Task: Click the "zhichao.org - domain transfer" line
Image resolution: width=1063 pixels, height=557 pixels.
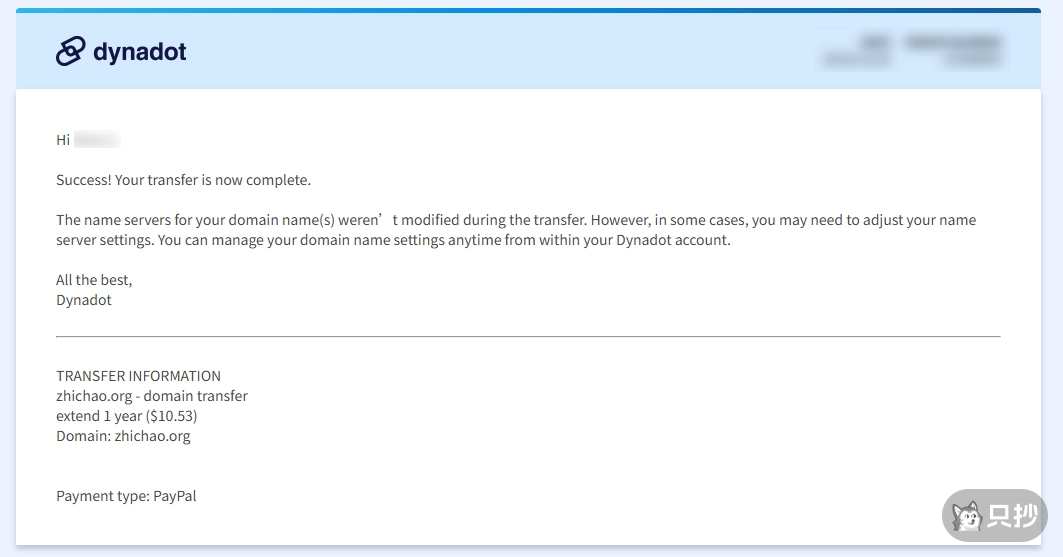Action: 152,396
